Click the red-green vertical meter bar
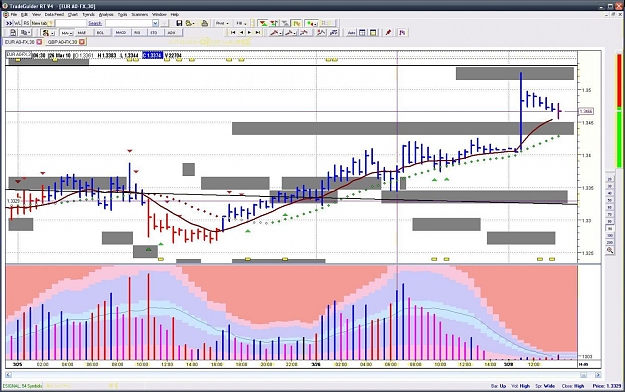The height and width of the screenshot is (392, 625). [x=619, y=111]
